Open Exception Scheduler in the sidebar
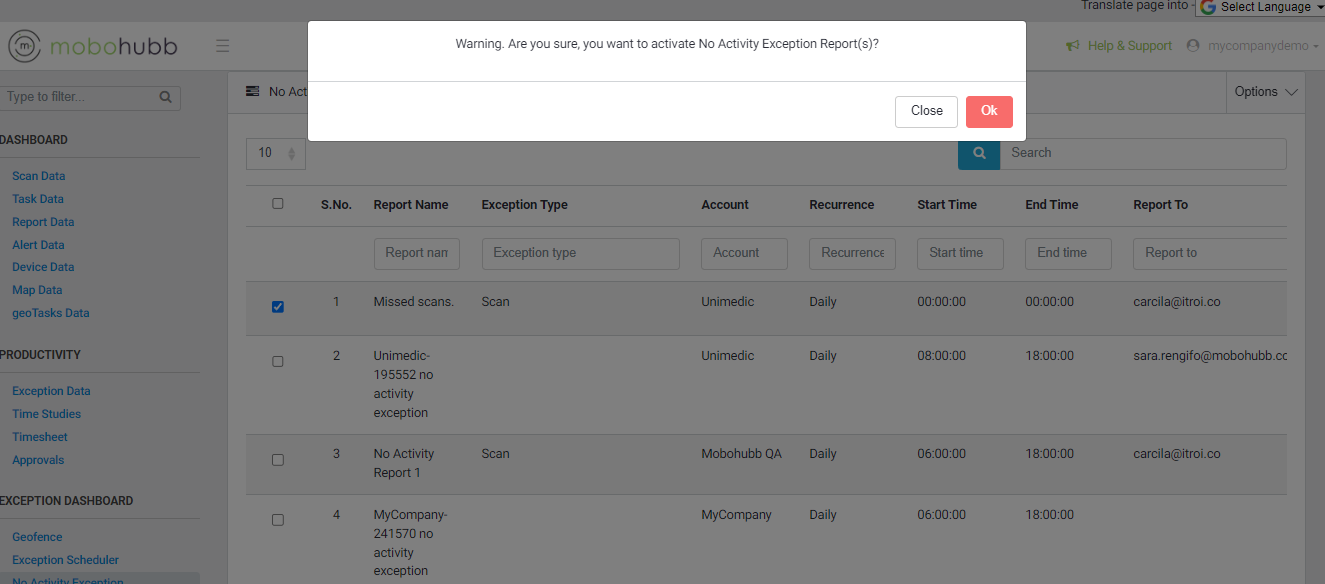 click(x=65, y=560)
